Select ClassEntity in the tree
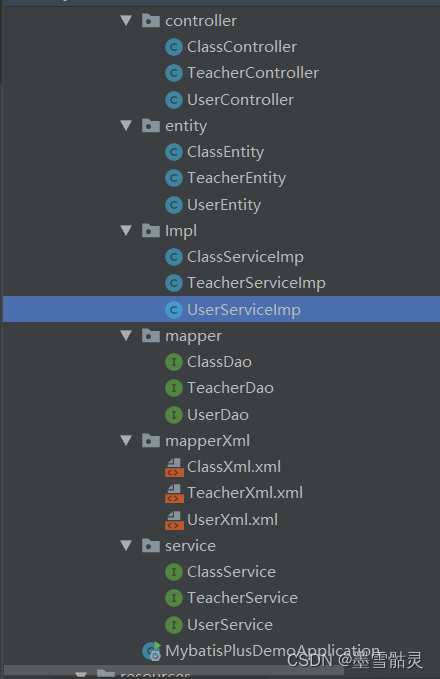The image size is (440, 679). tap(225, 152)
